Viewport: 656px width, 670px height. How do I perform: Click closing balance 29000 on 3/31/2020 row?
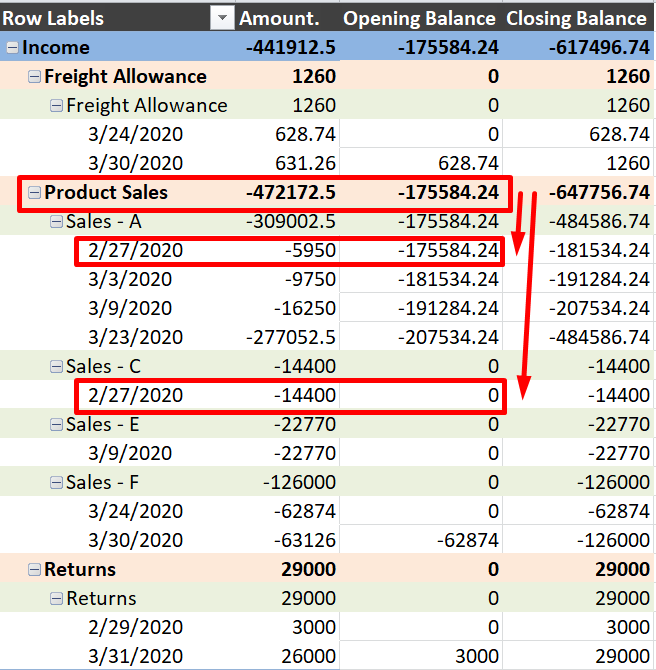click(623, 656)
